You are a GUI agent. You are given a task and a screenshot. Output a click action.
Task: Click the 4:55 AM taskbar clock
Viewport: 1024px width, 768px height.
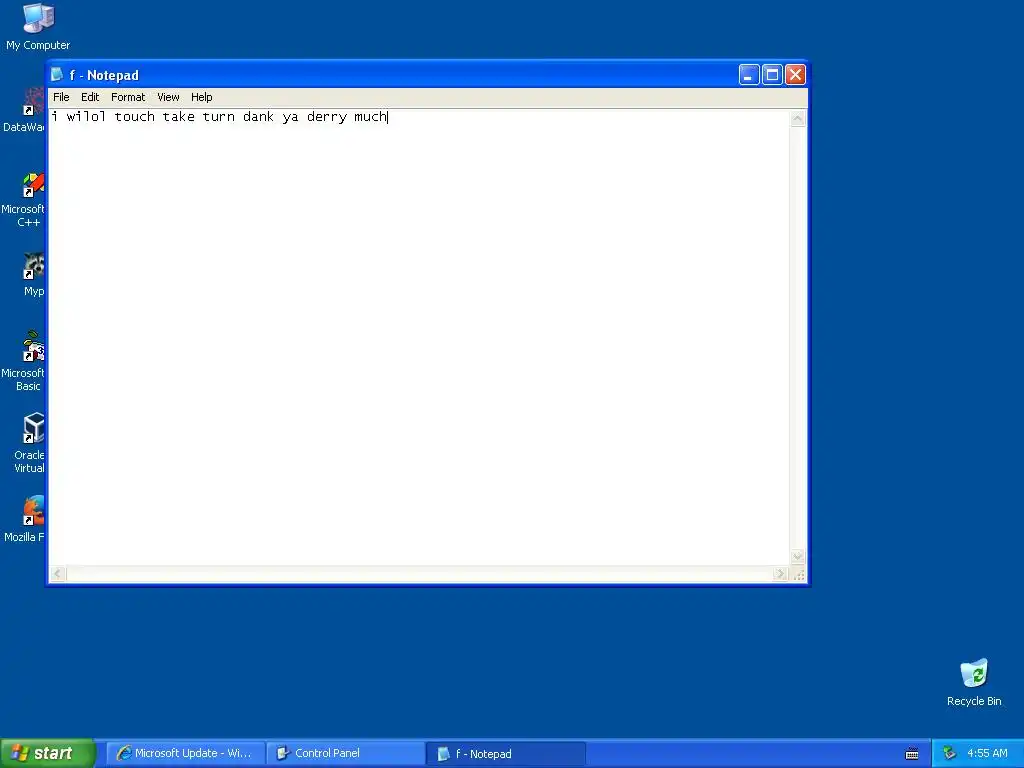click(x=987, y=754)
